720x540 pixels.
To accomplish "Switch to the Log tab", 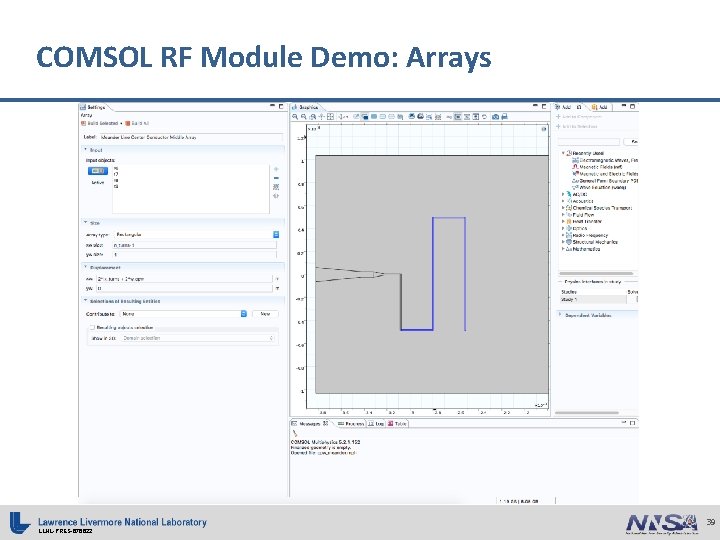I will [x=376, y=423].
